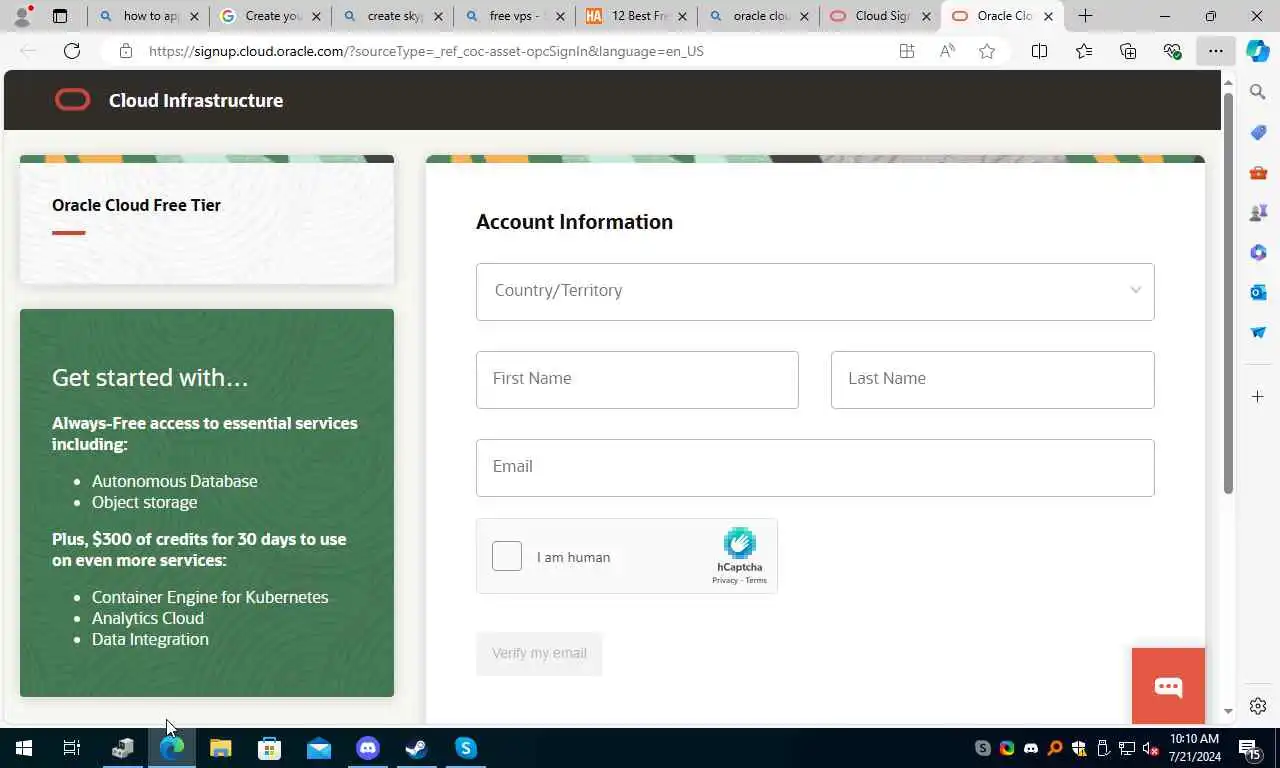1280x768 pixels.
Task: Click the browser address bar URL
Action: [426, 51]
